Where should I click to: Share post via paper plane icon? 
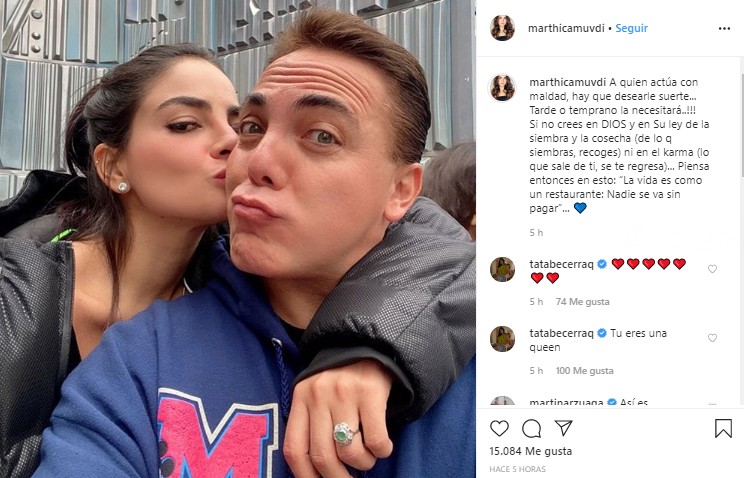[563, 428]
